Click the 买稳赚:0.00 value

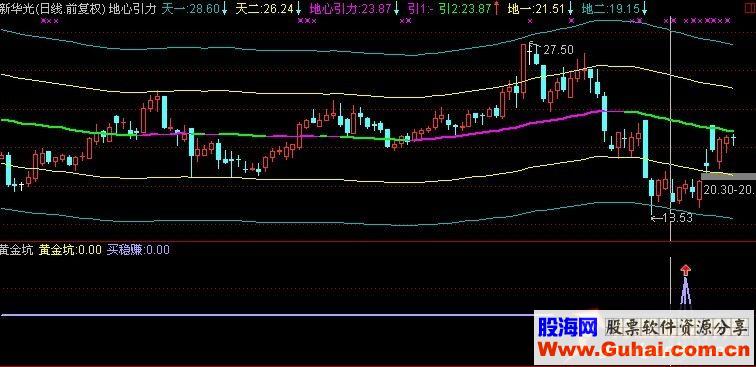pos(138,250)
